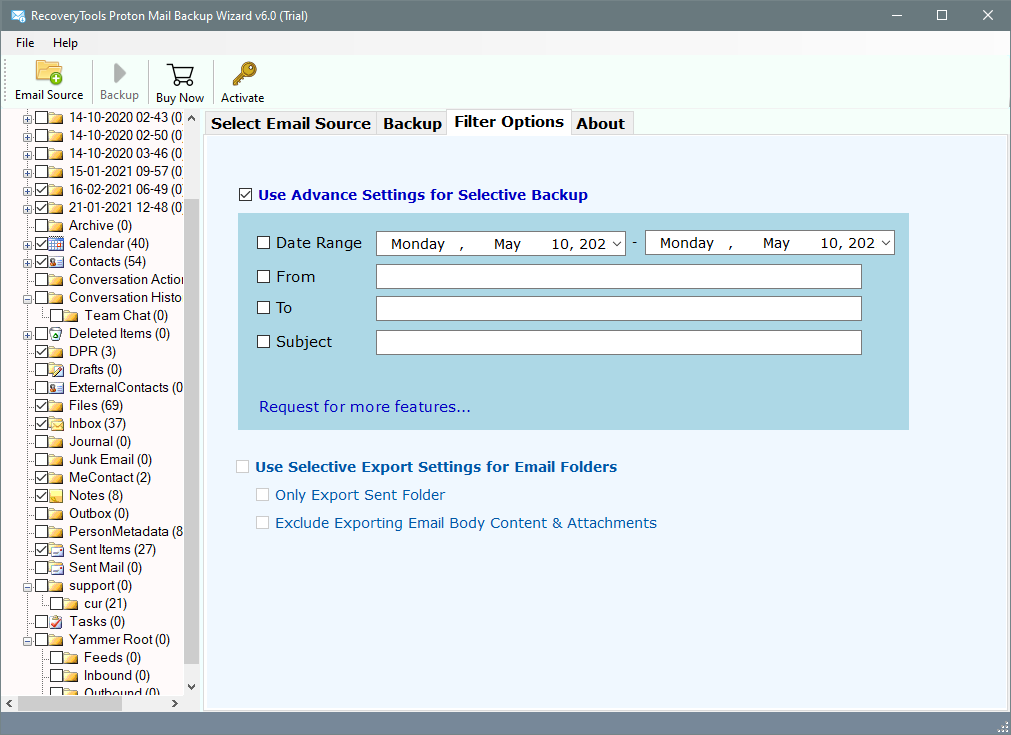Viewport: 1011px width, 735px height.
Task: Click the Journal folder icon
Action: [56, 442]
